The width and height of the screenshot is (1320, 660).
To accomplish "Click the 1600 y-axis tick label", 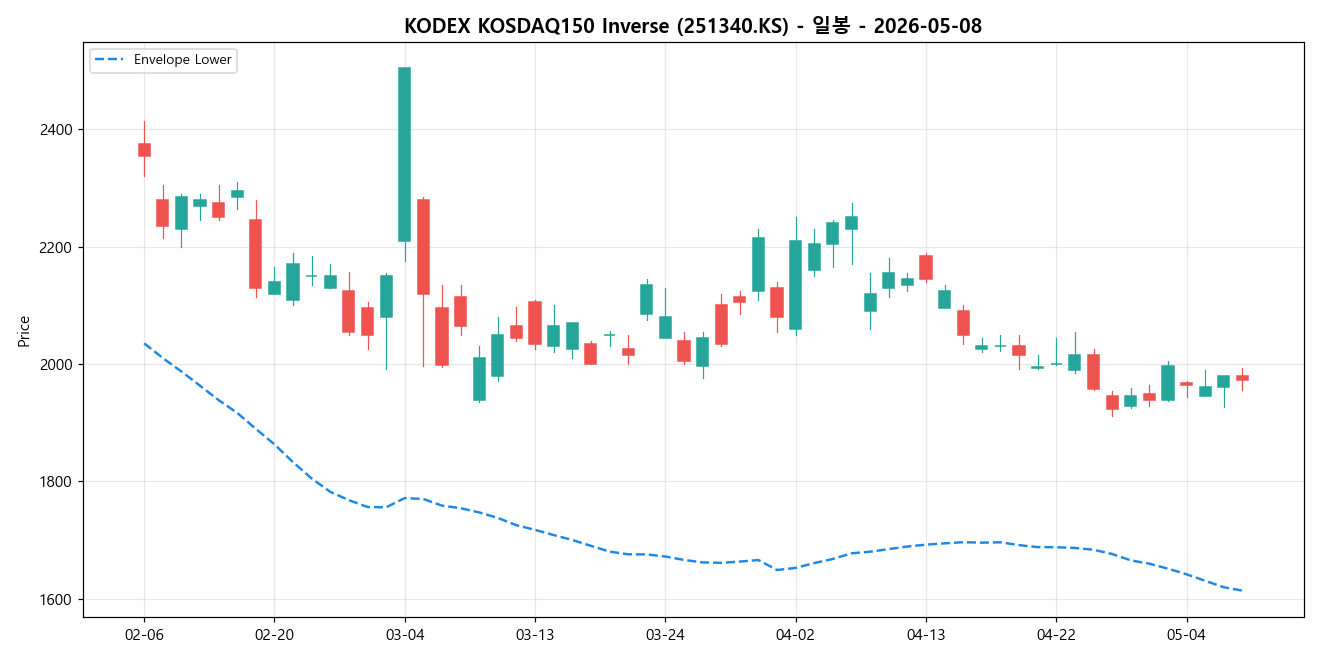I will [x=56, y=600].
